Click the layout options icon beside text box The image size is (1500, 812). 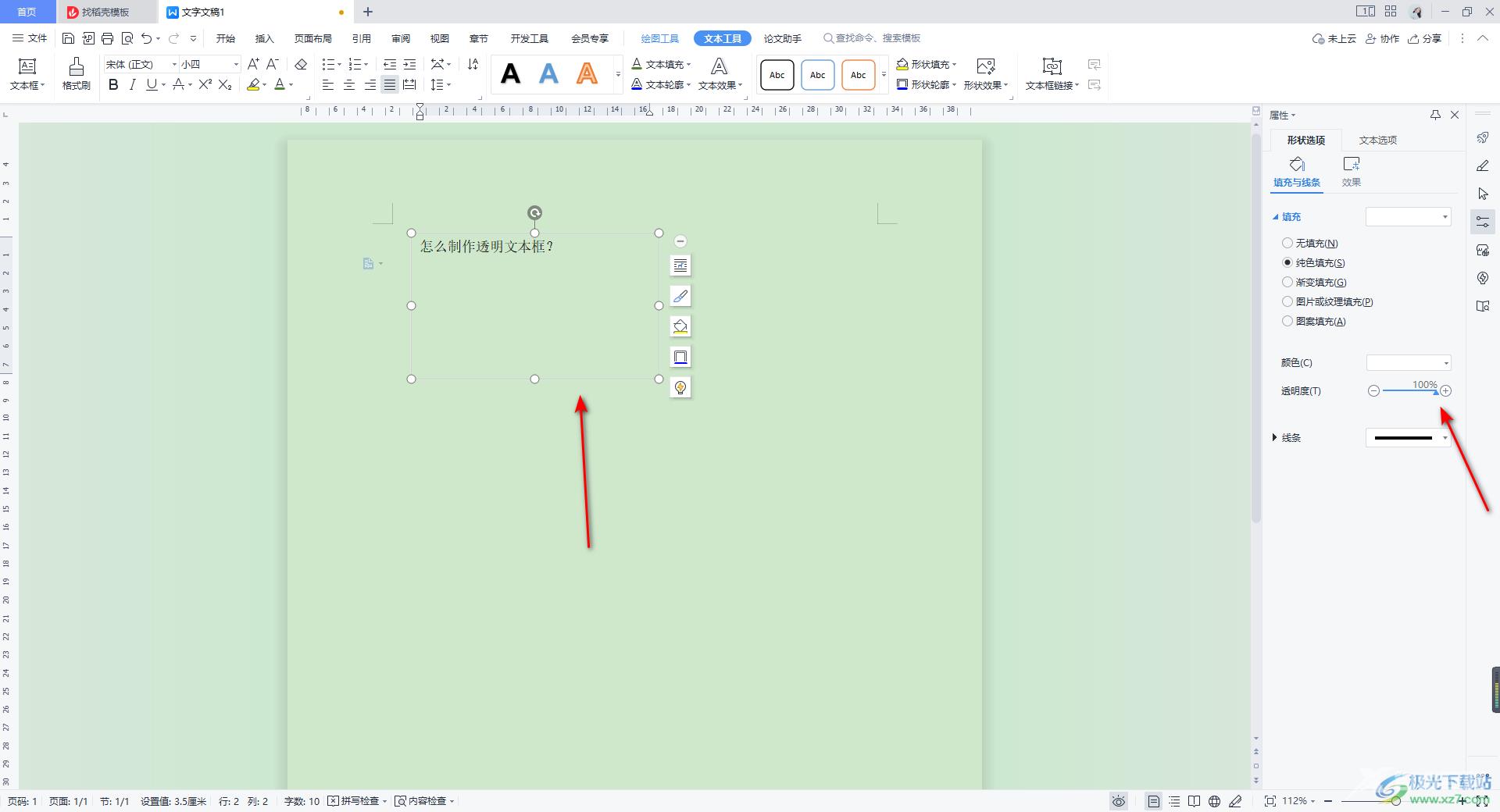(x=680, y=265)
